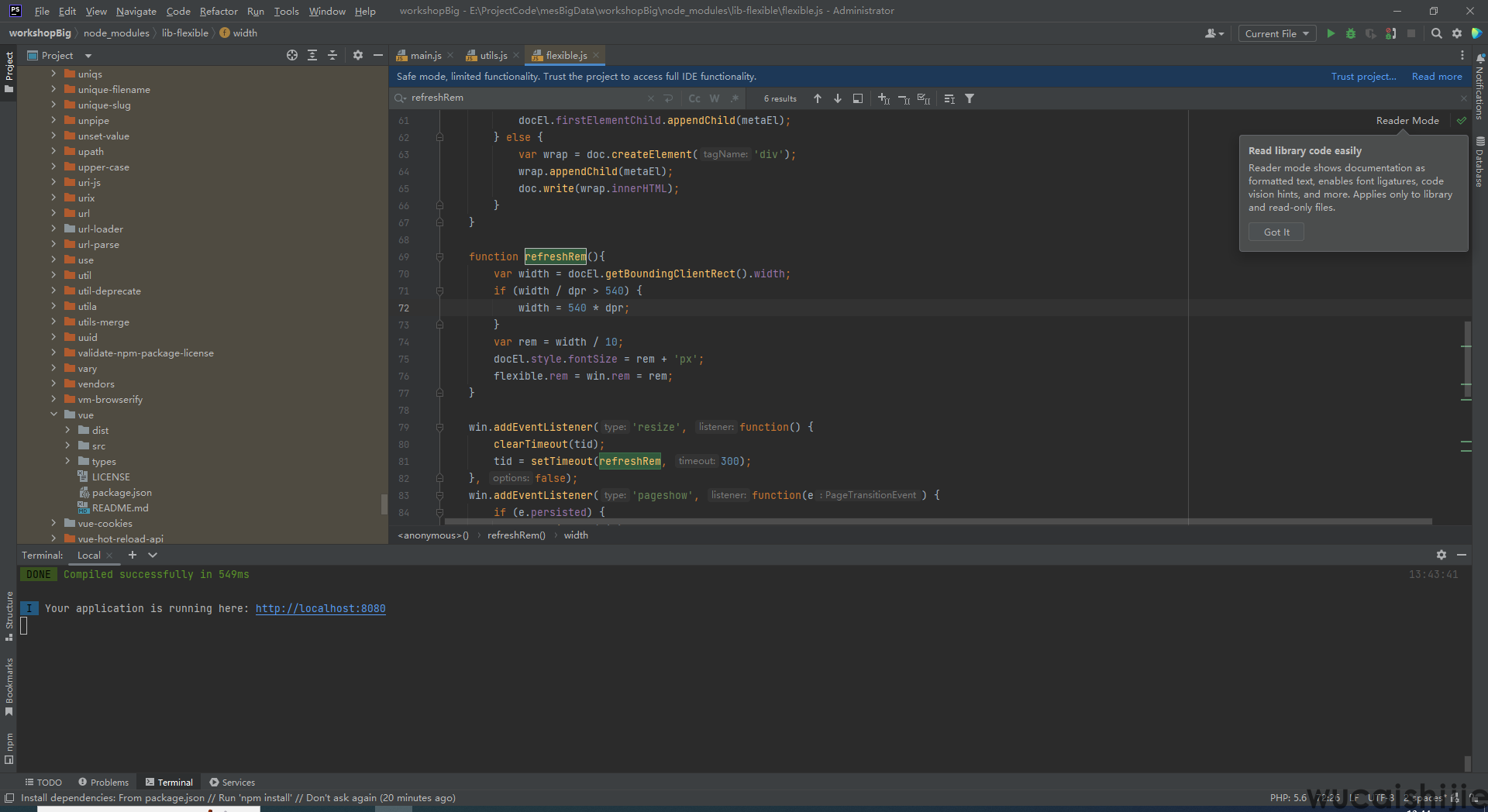Open the Problems tool tab

click(103, 782)
